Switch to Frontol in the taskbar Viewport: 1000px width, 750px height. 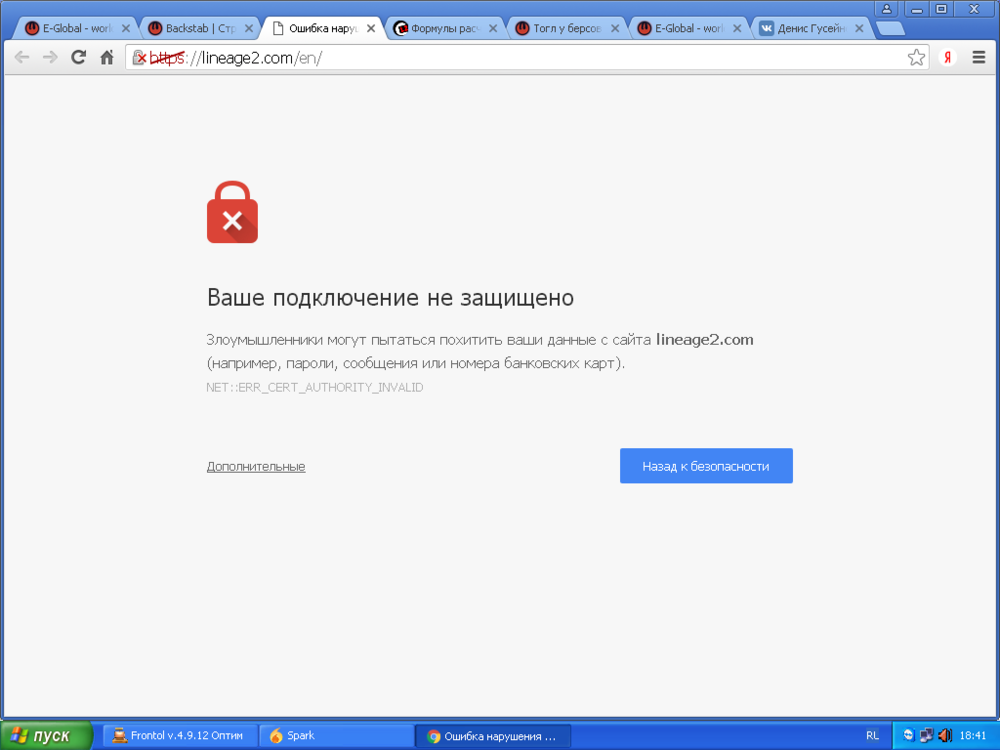pyautogui.click(x=180, y=736)
